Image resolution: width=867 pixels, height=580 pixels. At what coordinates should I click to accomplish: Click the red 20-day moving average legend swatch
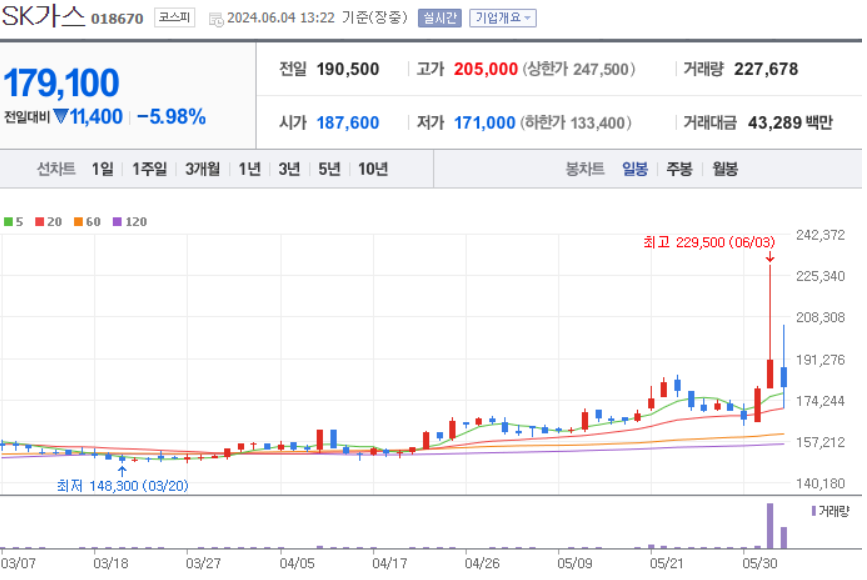pyautogui.click(x=39, y=222)
